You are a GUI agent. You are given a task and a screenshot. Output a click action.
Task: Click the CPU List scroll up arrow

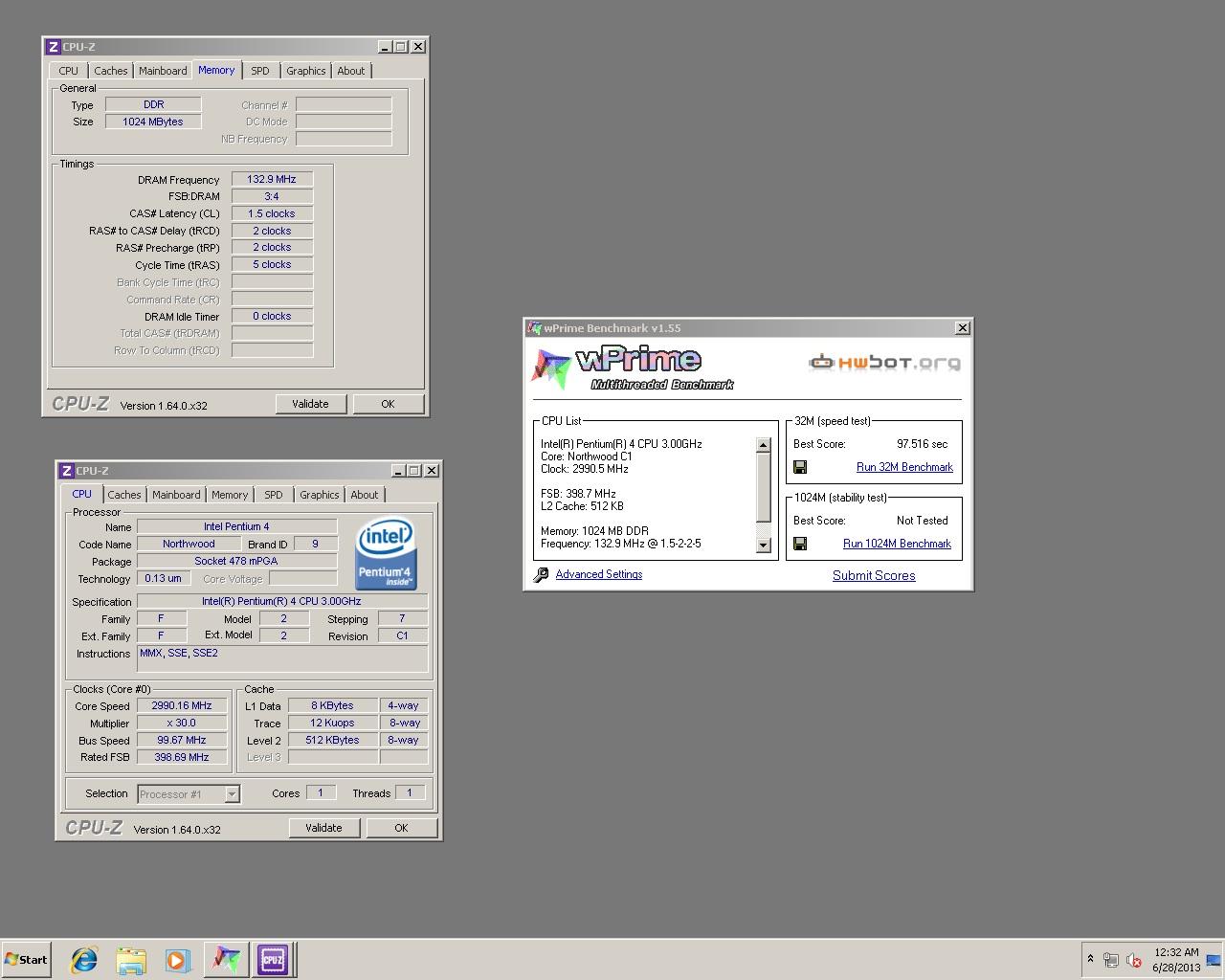tap(763, 445)
